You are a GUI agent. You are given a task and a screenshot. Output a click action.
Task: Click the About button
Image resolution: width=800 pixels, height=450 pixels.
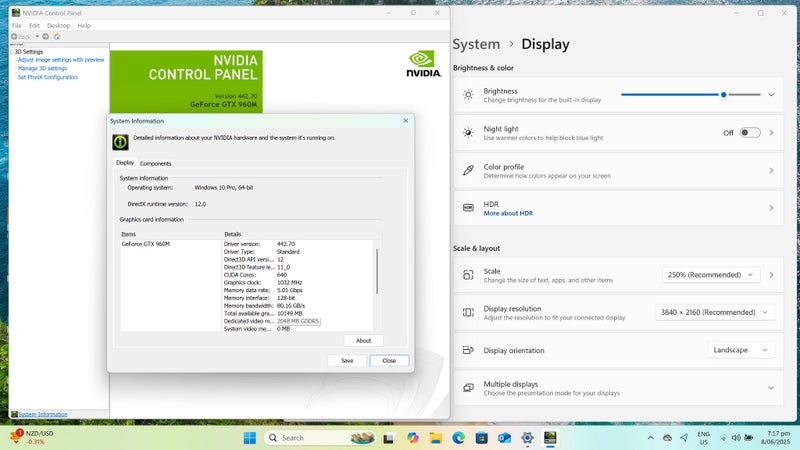pyautogui.click(x=363, y=341)
